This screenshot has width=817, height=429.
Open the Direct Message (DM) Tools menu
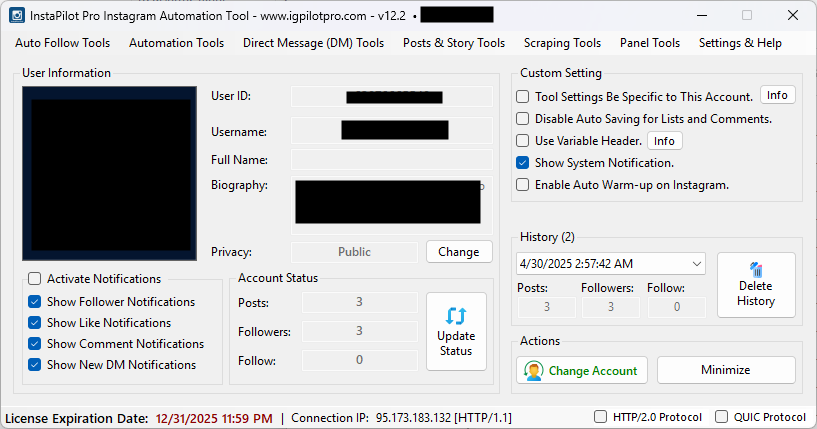pos(314,43)
